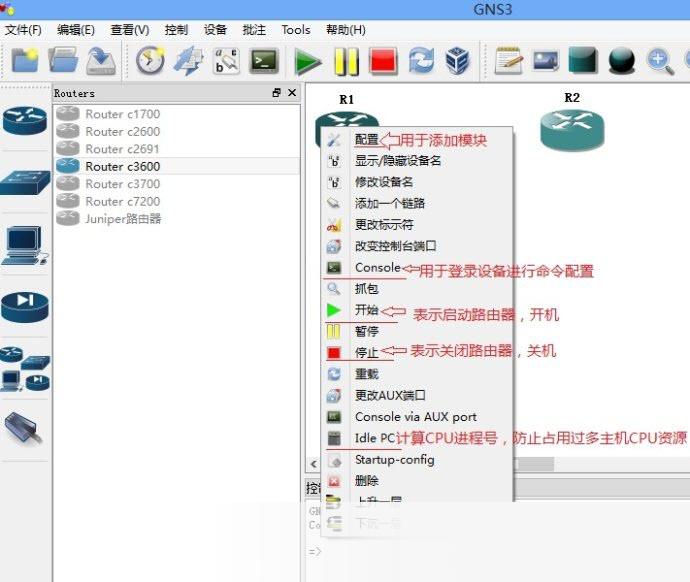
Task: Toggle the show hostnames abc icon
Action: click(226, 61)
